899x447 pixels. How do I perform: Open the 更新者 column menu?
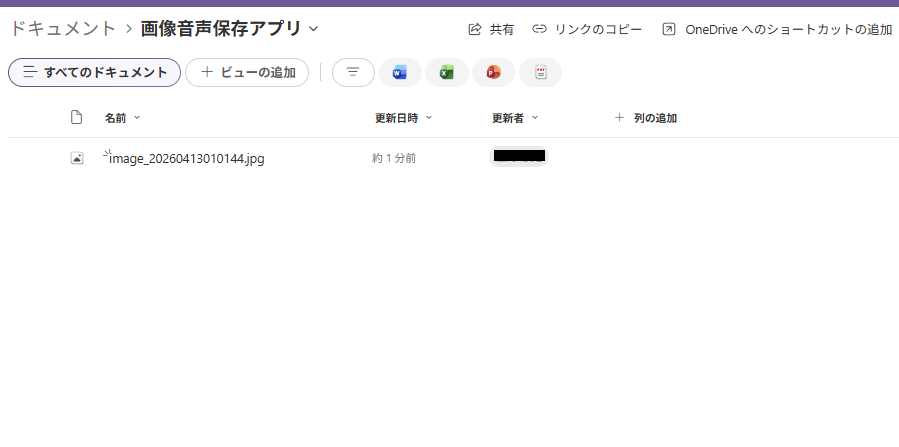pyautogui.click(x=515, y=118)
